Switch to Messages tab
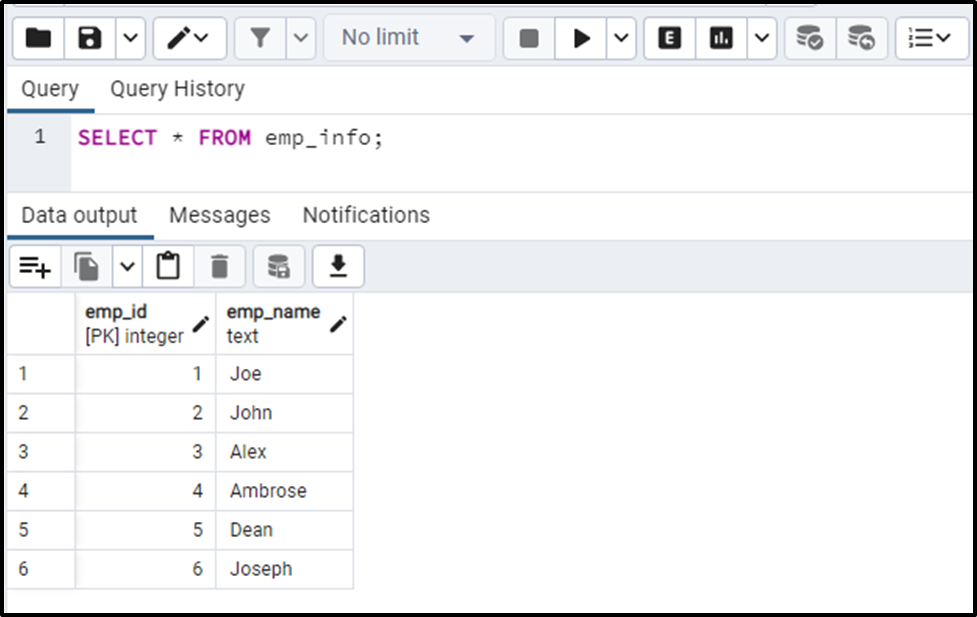 (x=220, y=215)
